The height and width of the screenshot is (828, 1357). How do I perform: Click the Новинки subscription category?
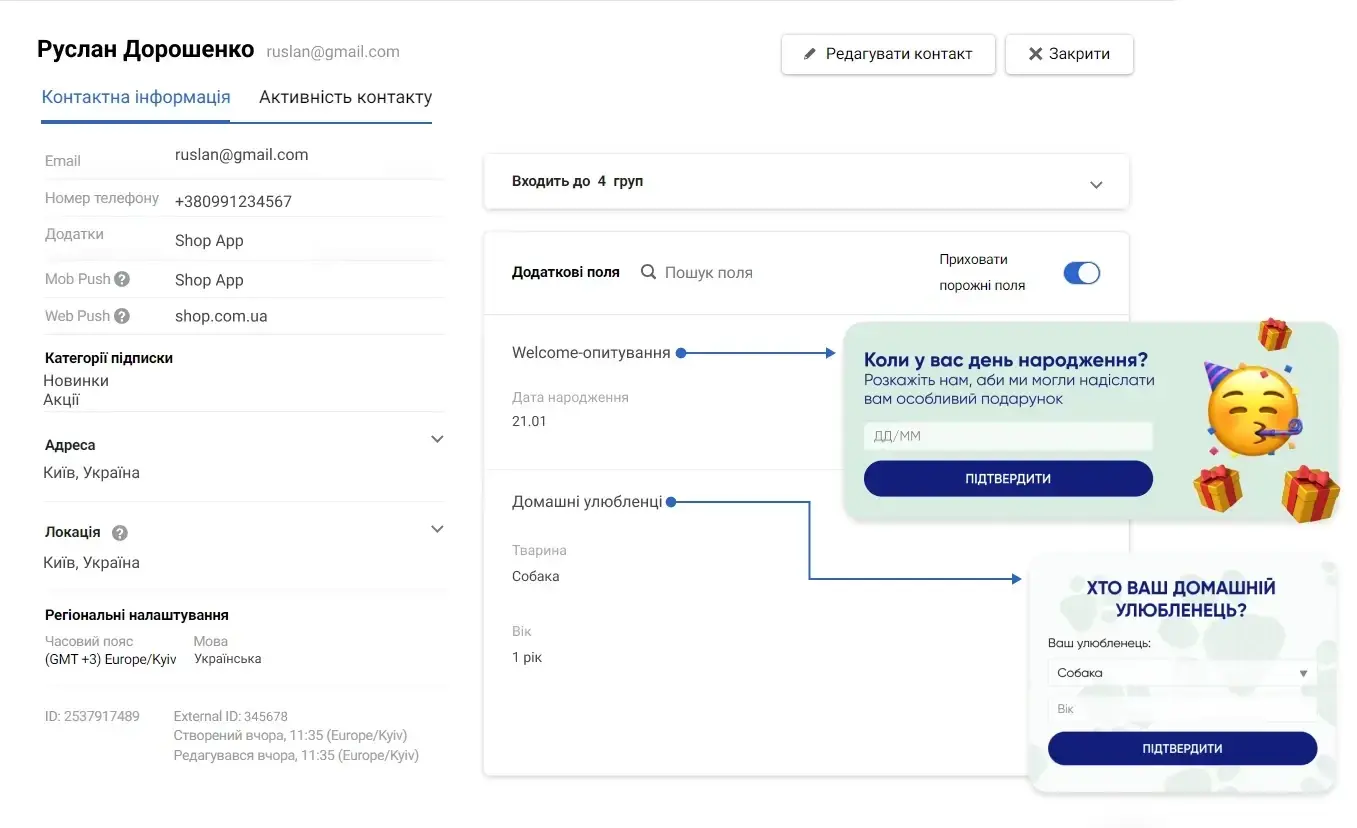[x=76, y=381]
